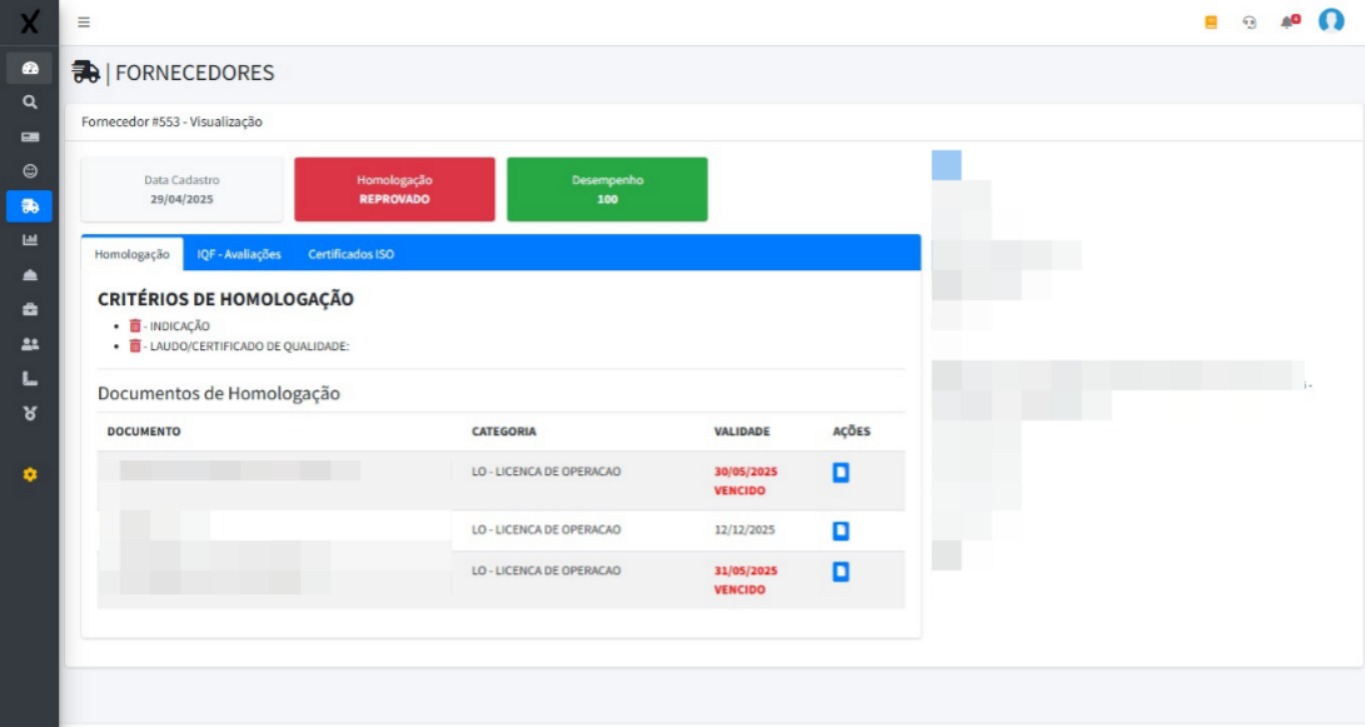The height and width of the screenshot is (727, 1365).
Task: Click the orange book icon in the top bar
Action: coord(1211,22)
